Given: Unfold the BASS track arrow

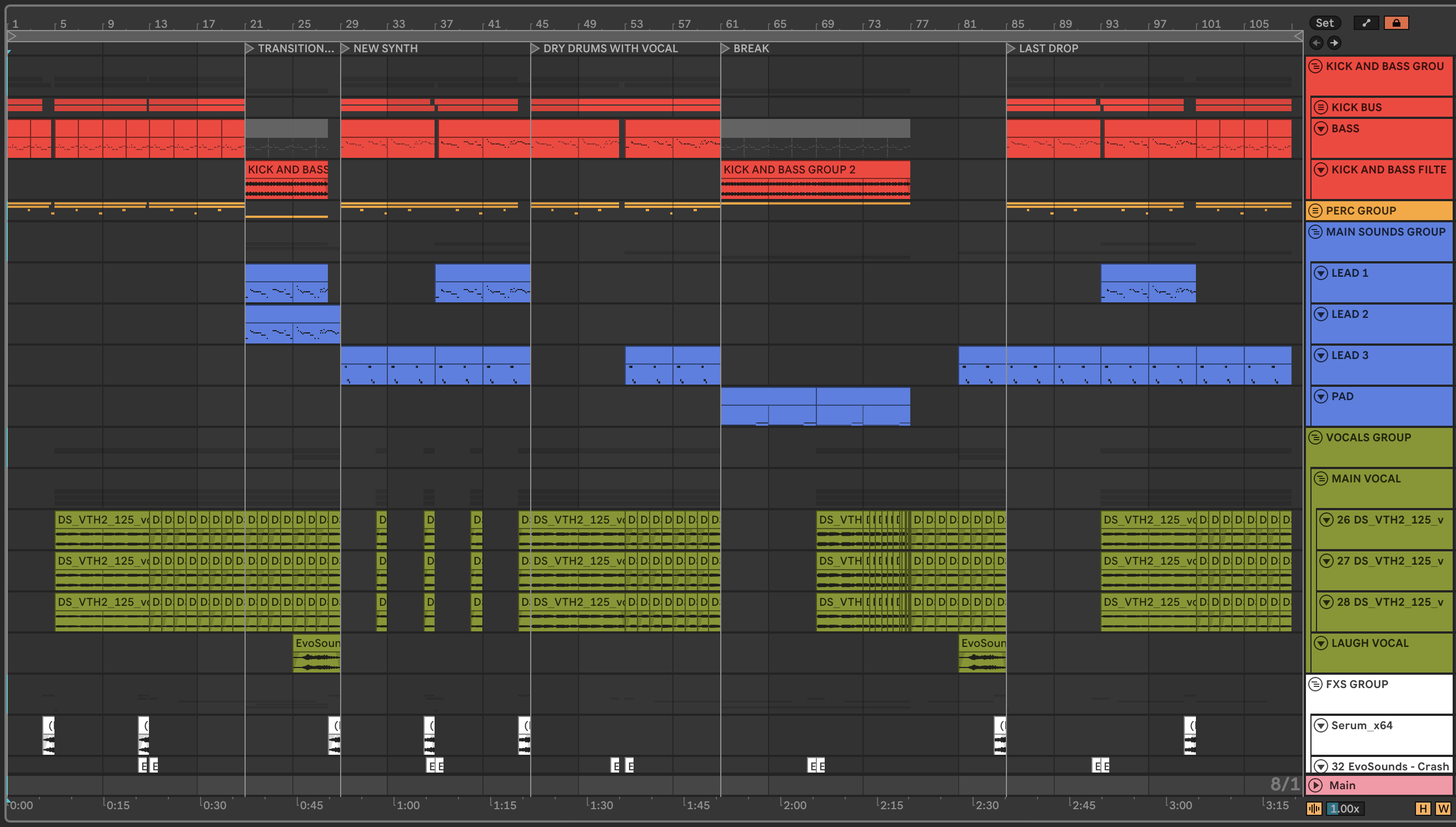Looking at the screenshot, I should (1321, 128).
